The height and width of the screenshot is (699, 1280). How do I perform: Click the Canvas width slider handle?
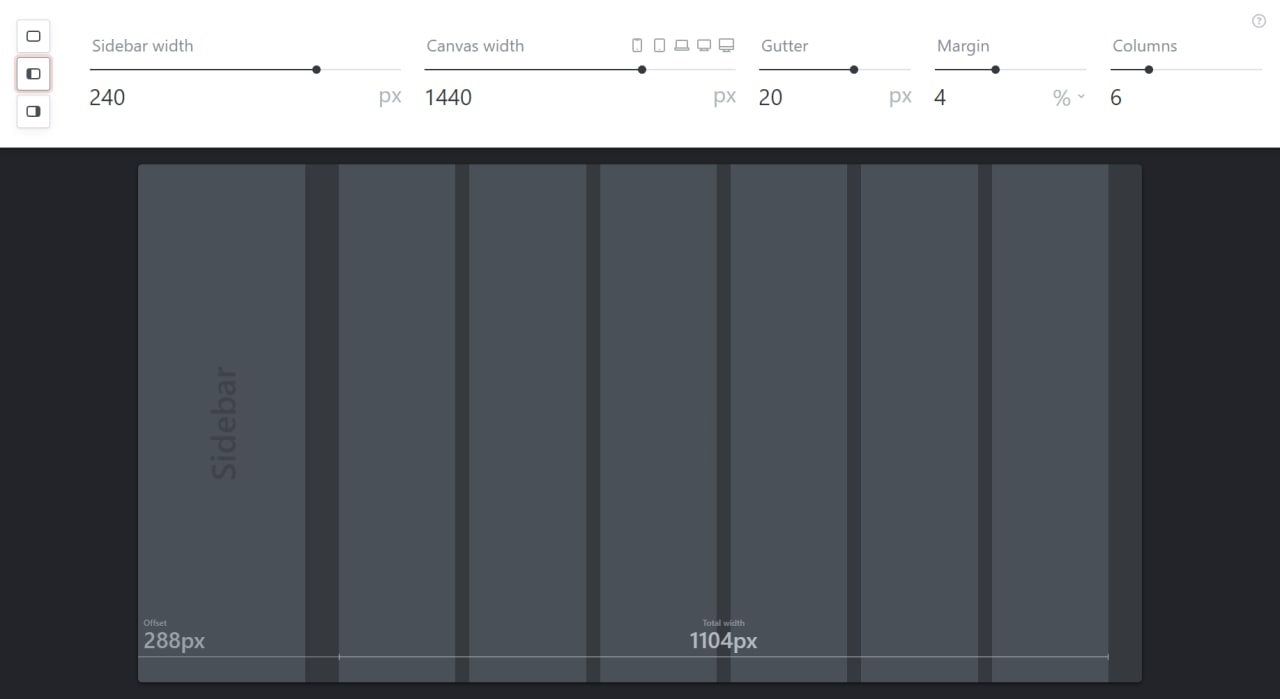coord(642,70)
